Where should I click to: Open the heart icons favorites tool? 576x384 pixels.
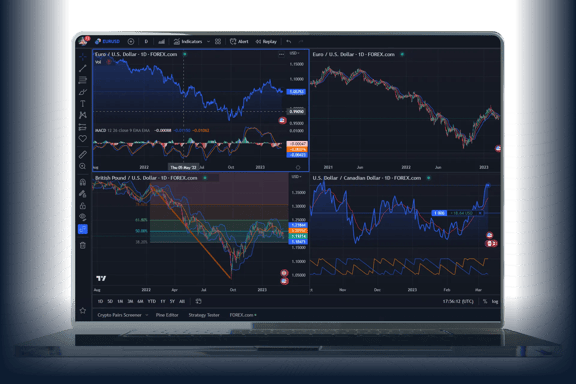pyautogui.click(x=83, y=139)
